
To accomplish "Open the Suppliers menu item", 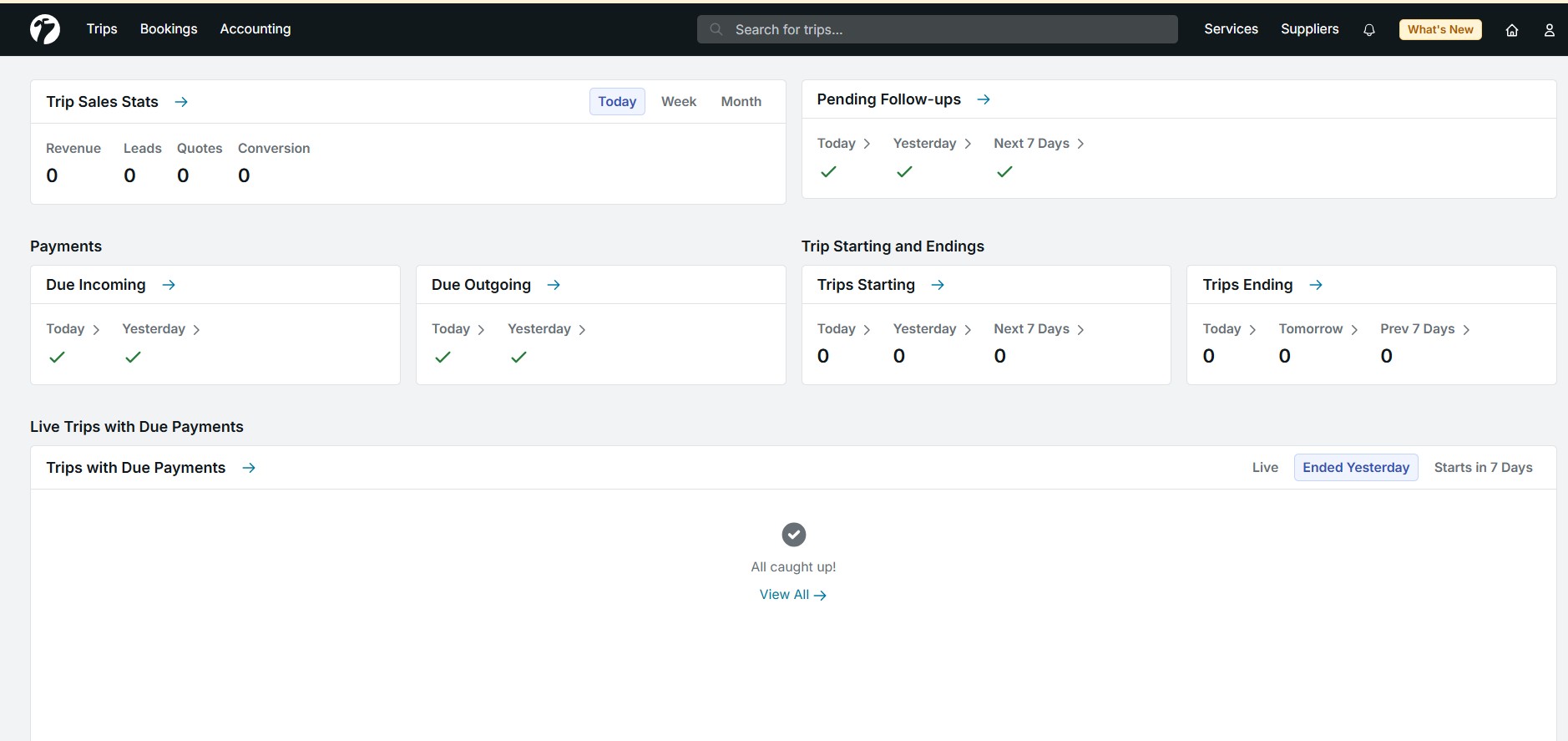I will coord(1310,28).
